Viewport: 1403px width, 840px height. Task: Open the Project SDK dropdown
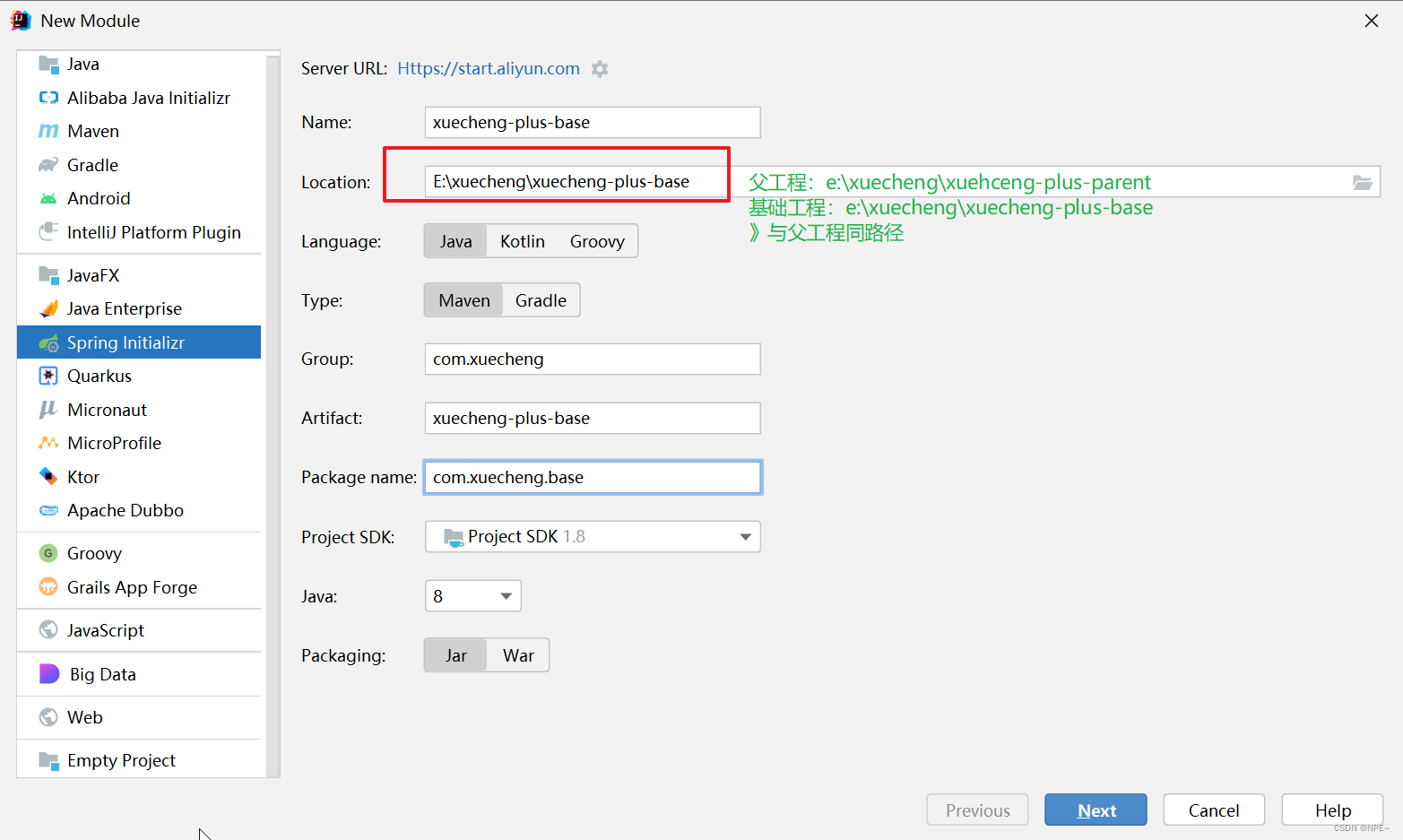point(593,537)
